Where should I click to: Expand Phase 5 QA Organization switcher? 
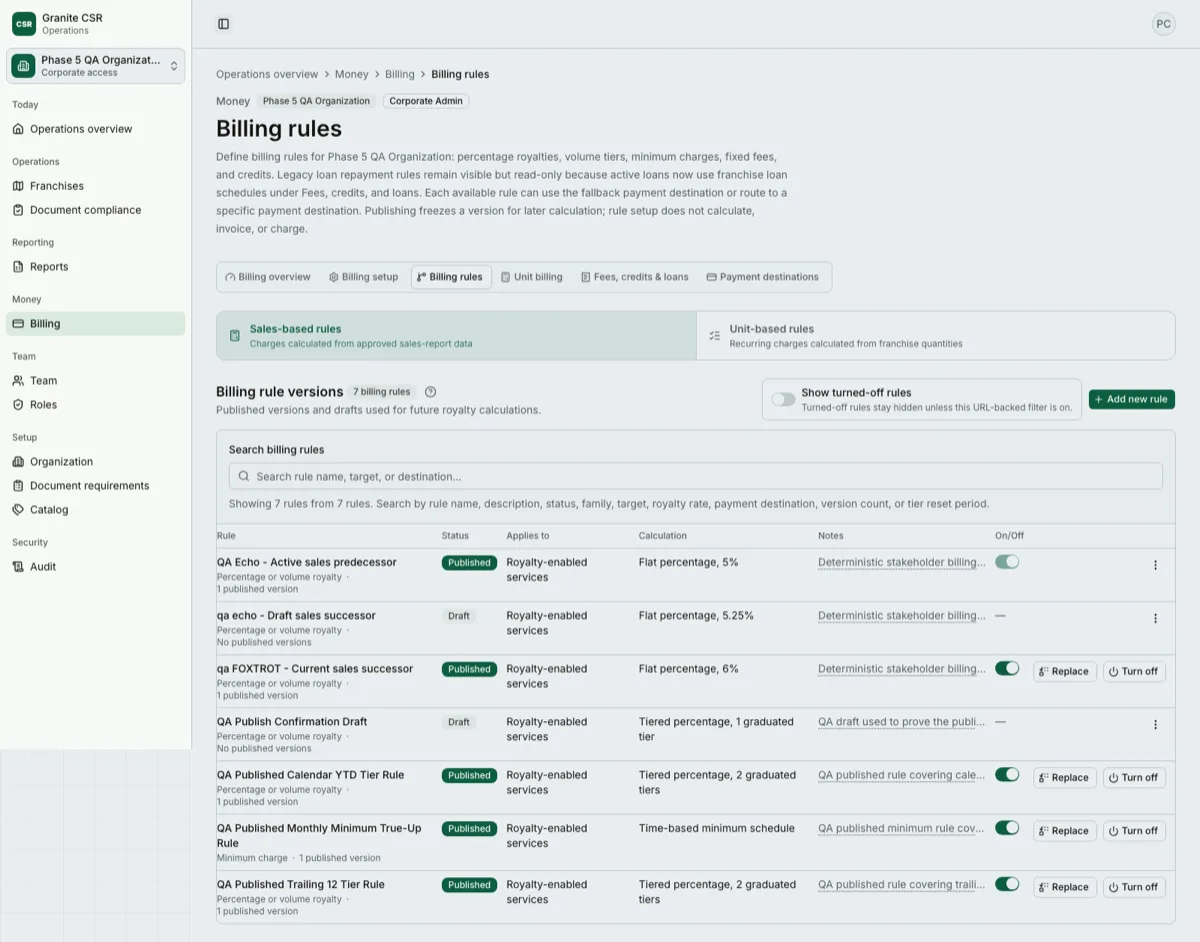[x=96, y=66]
